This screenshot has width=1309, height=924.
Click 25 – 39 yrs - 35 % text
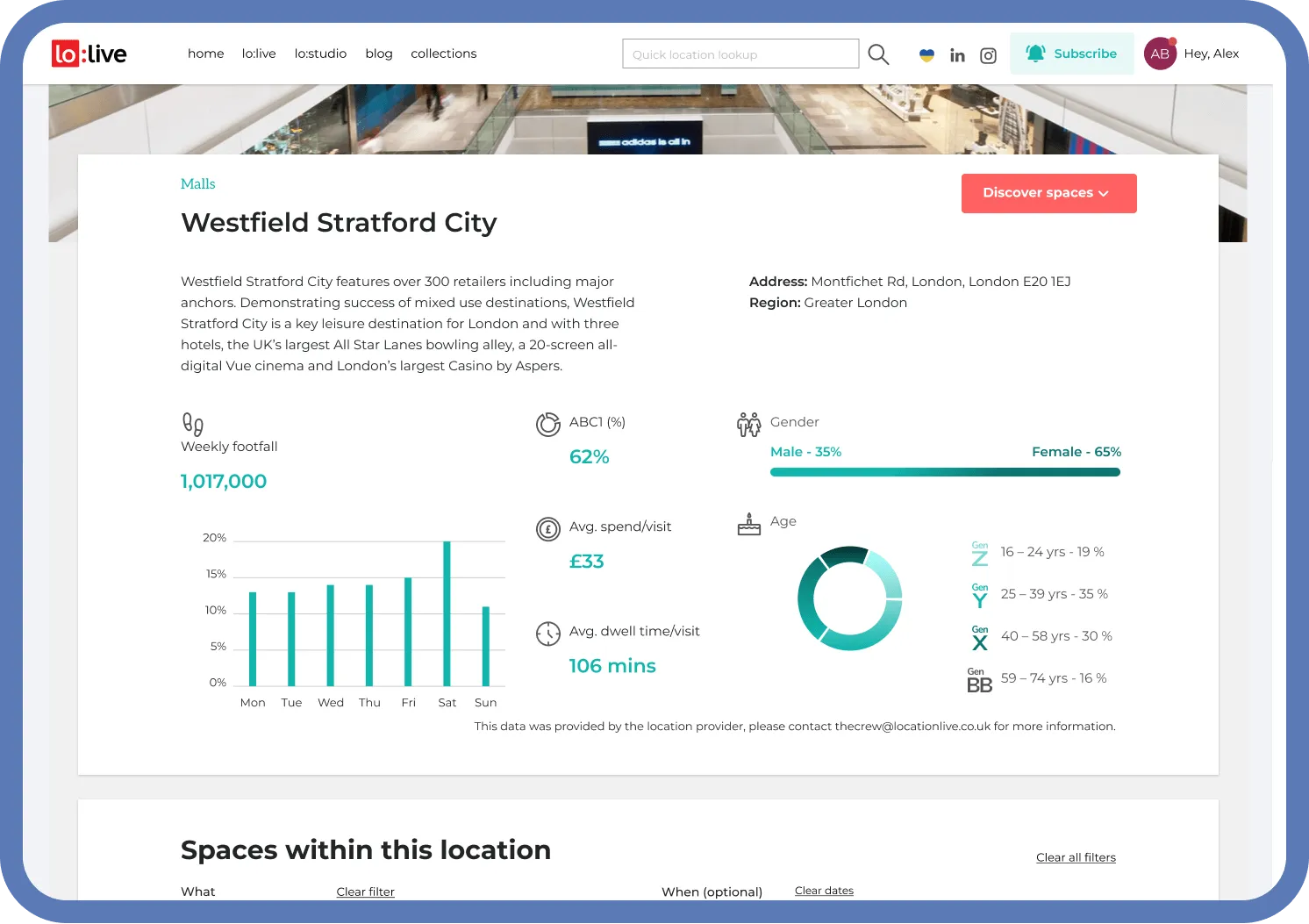(1055, 594)
